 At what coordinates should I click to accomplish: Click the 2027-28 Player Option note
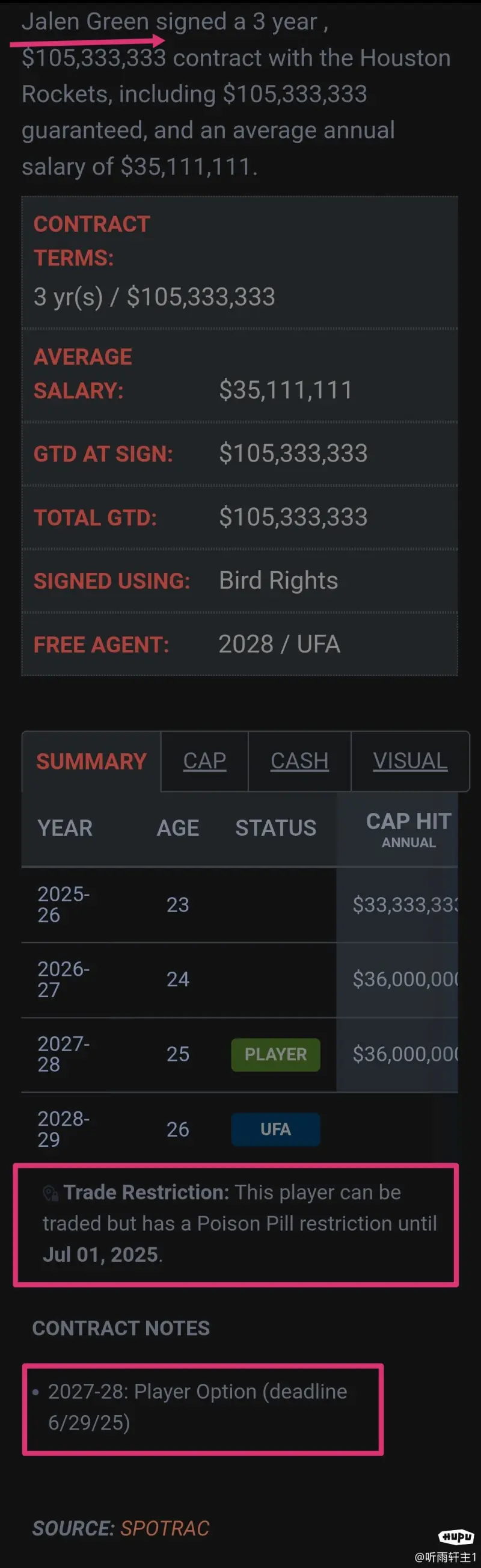click(x=198, y=1407)
